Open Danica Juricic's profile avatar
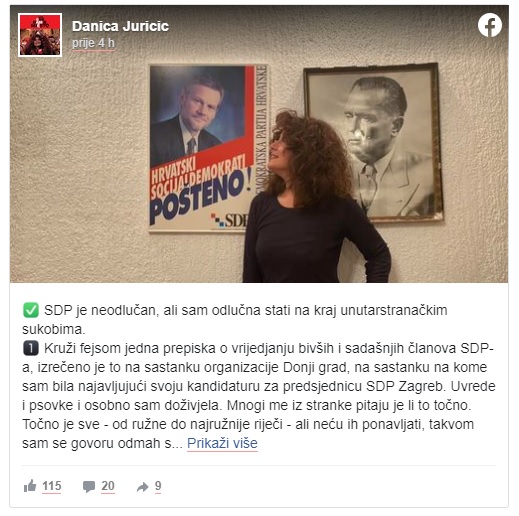Image resolution: width=519 pixels, height=516 pixels. [x=40, y=35]
